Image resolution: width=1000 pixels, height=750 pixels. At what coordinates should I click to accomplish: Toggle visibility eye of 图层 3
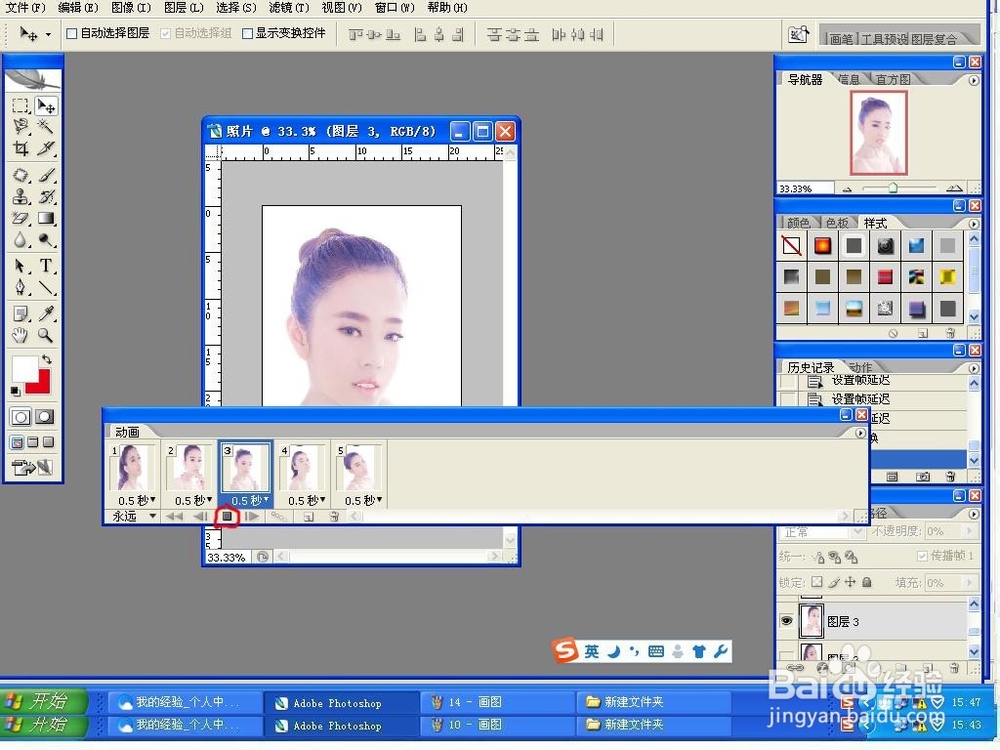787,621
